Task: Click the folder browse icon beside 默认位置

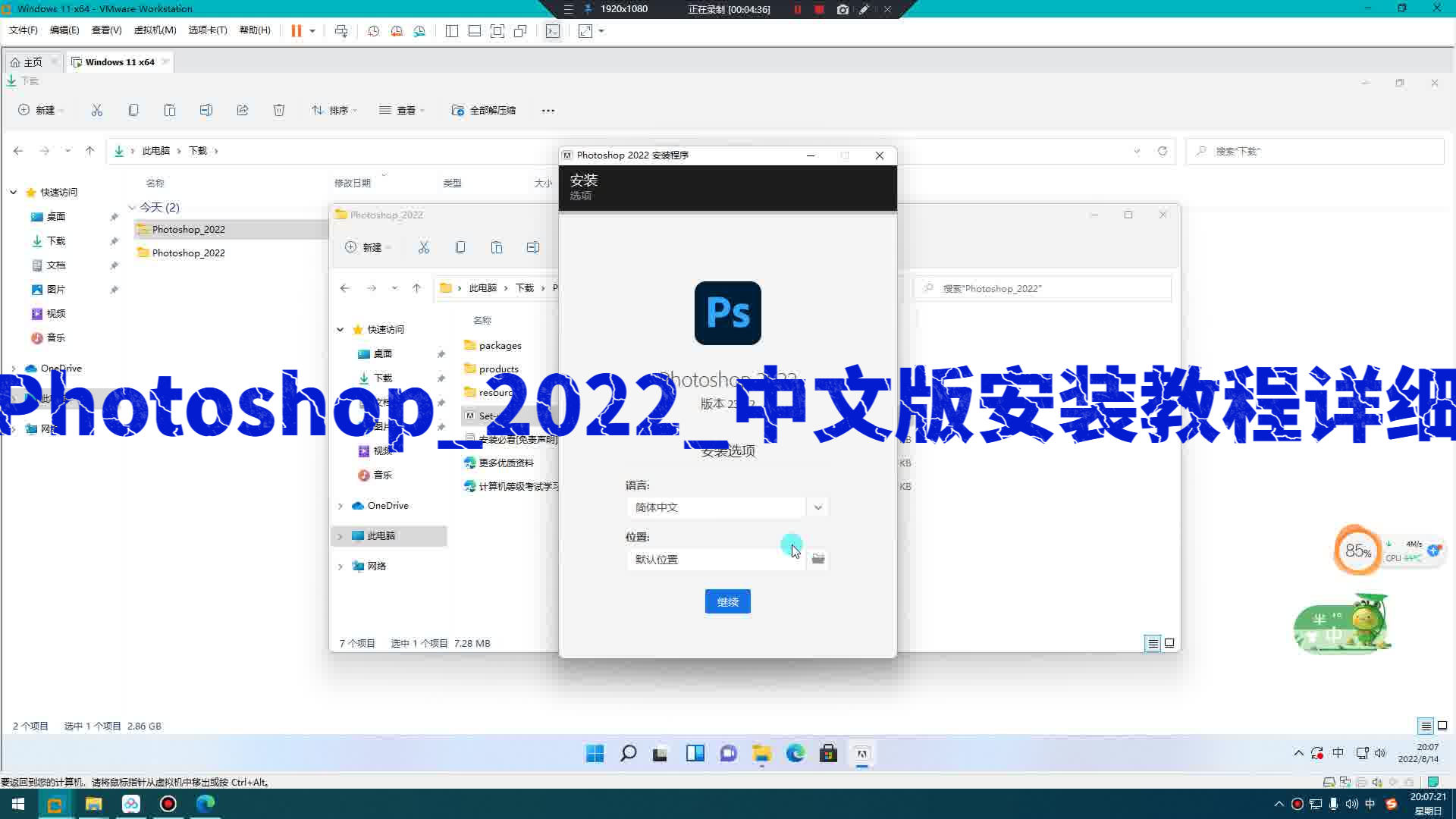Action: coord(818,559)
